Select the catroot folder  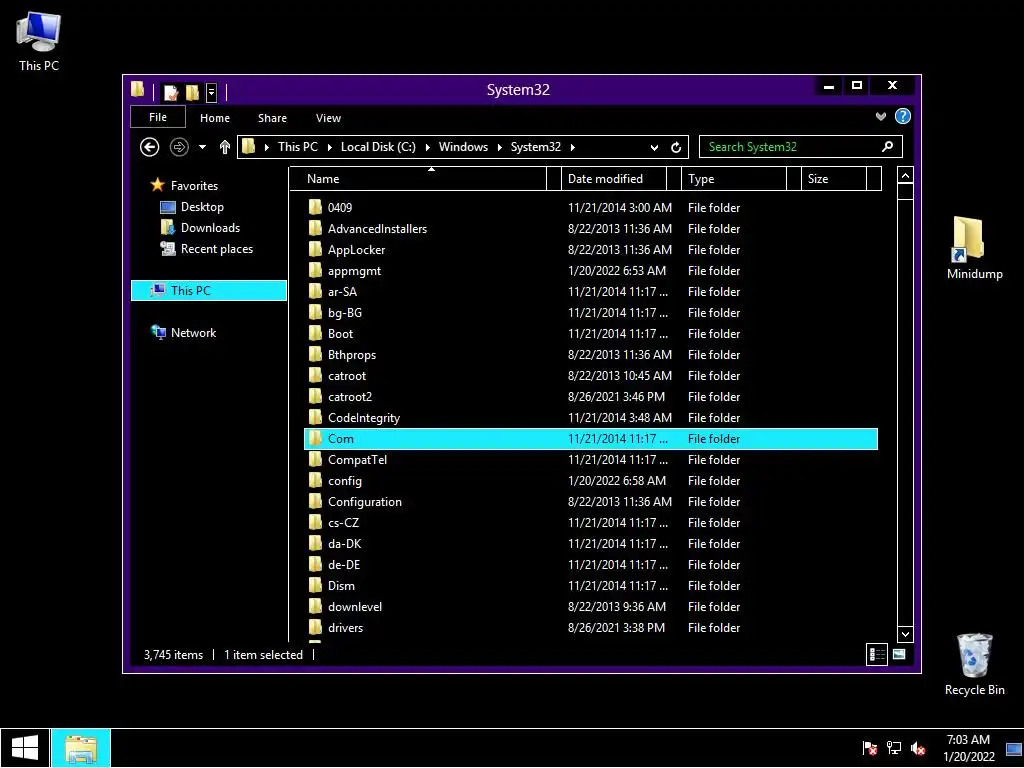click(347, 376)
